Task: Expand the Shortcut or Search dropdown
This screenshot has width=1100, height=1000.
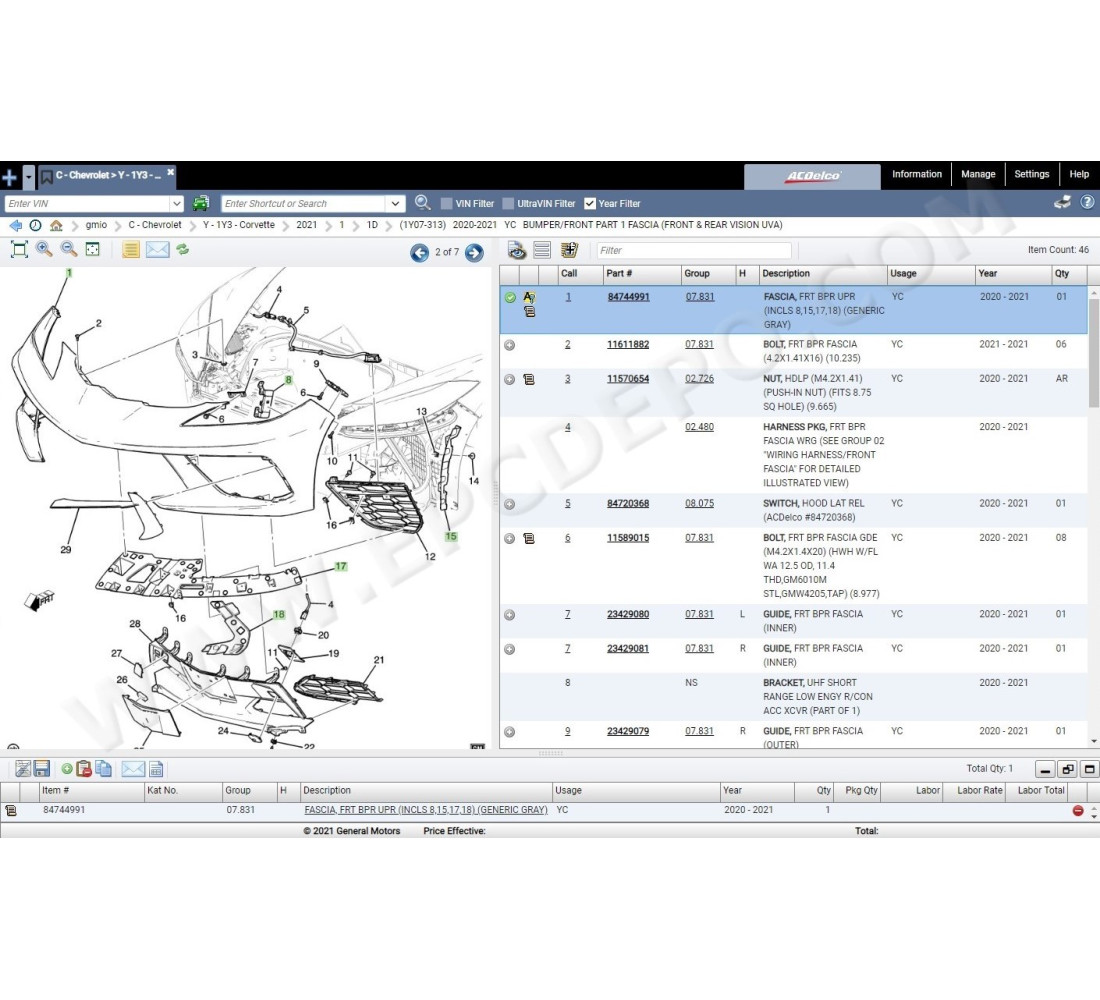Action: point(396,204)
